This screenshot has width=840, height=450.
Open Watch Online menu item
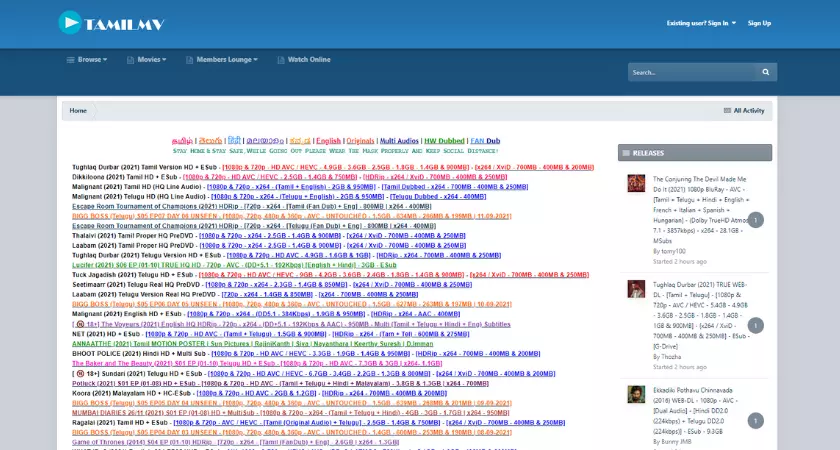(x=304, y=59)
